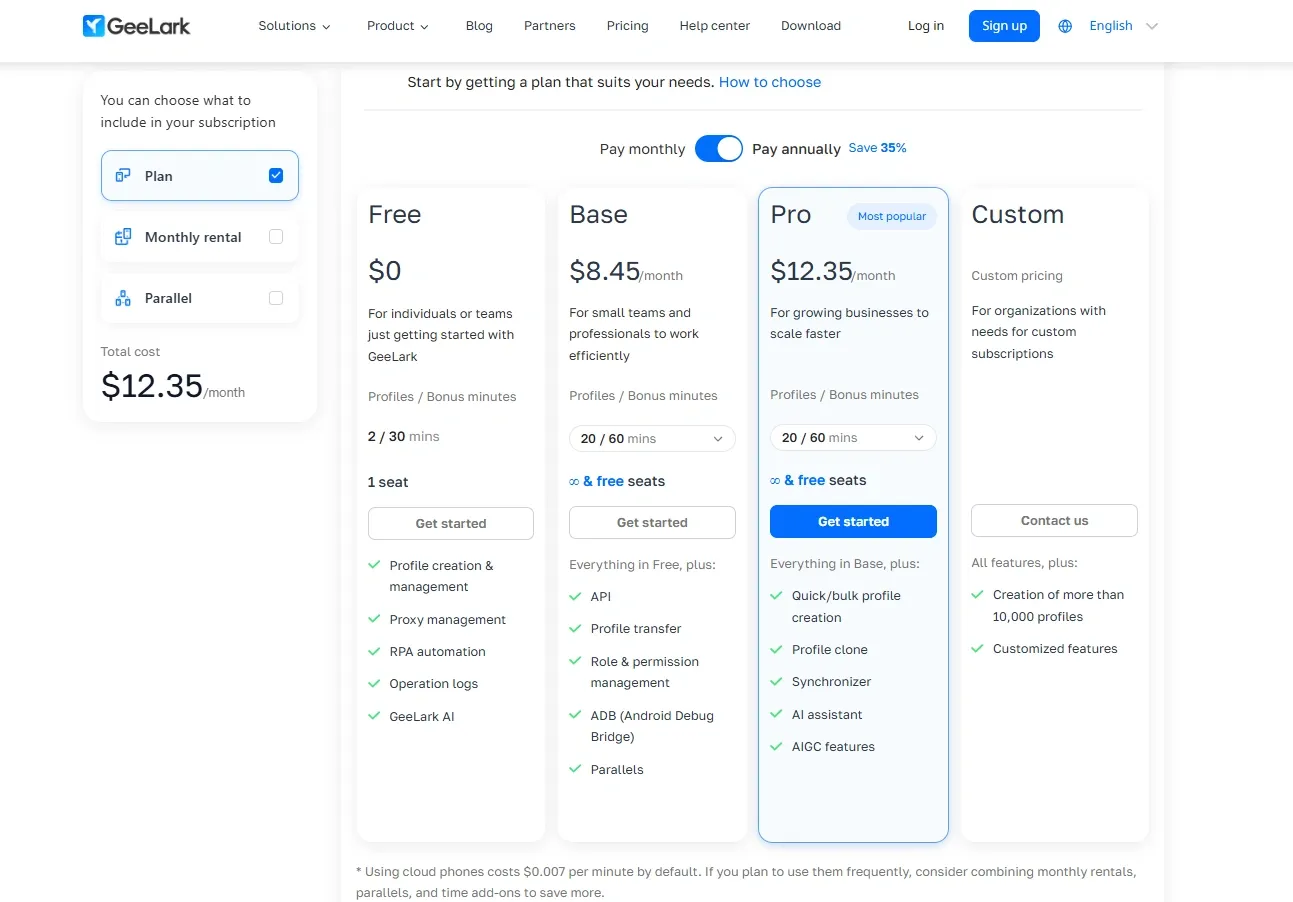Open Pro plan profiles/minutes dropdown
Screen dimensions: 1293x902
click(853, 438)
